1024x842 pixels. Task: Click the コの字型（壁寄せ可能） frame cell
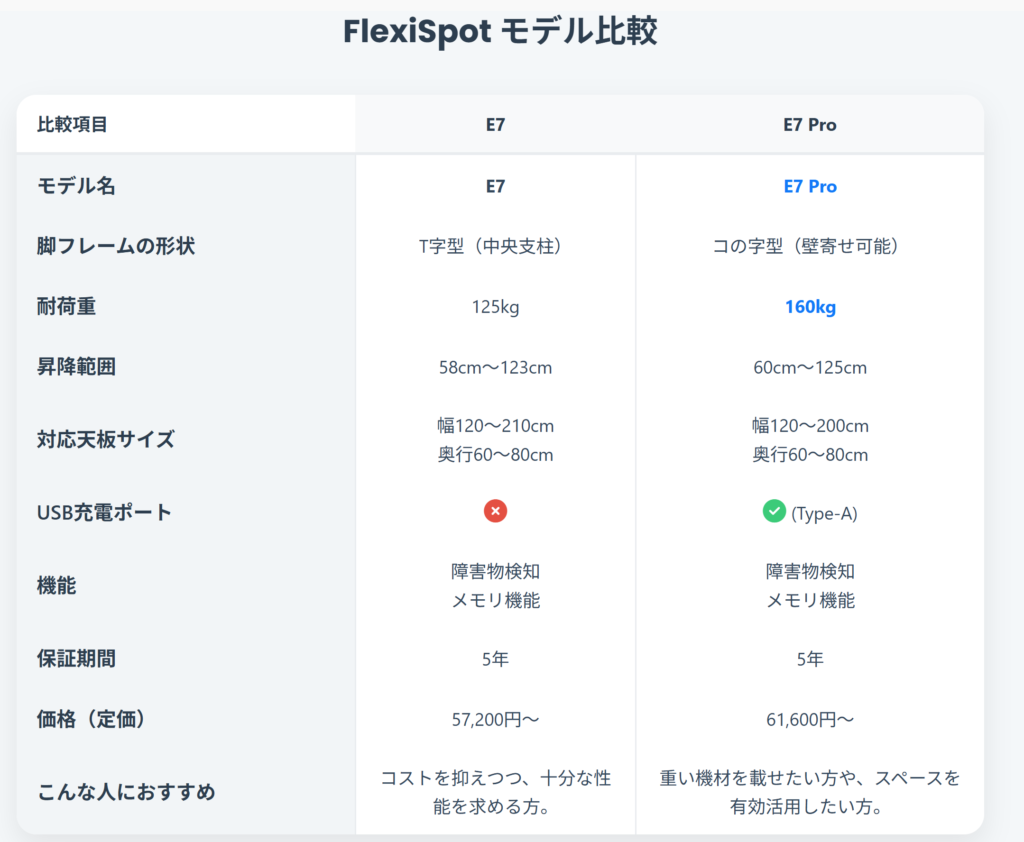click(810, 246)
